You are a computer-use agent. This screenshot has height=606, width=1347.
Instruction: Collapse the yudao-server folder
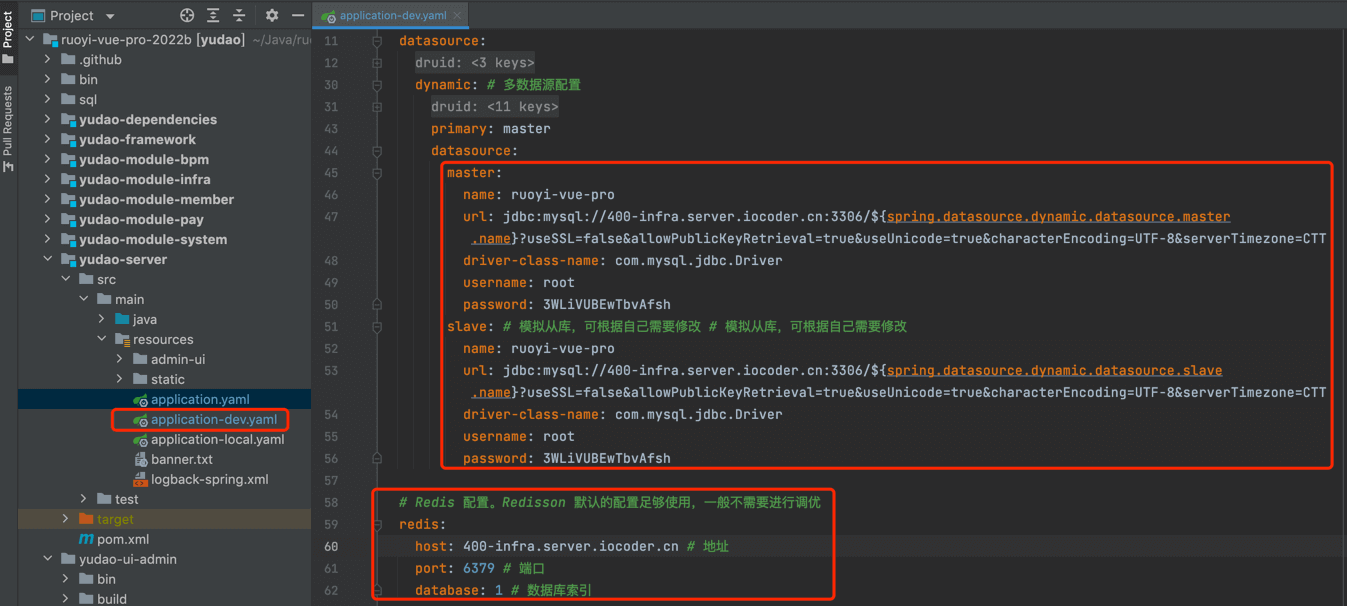tap(47, 259)
